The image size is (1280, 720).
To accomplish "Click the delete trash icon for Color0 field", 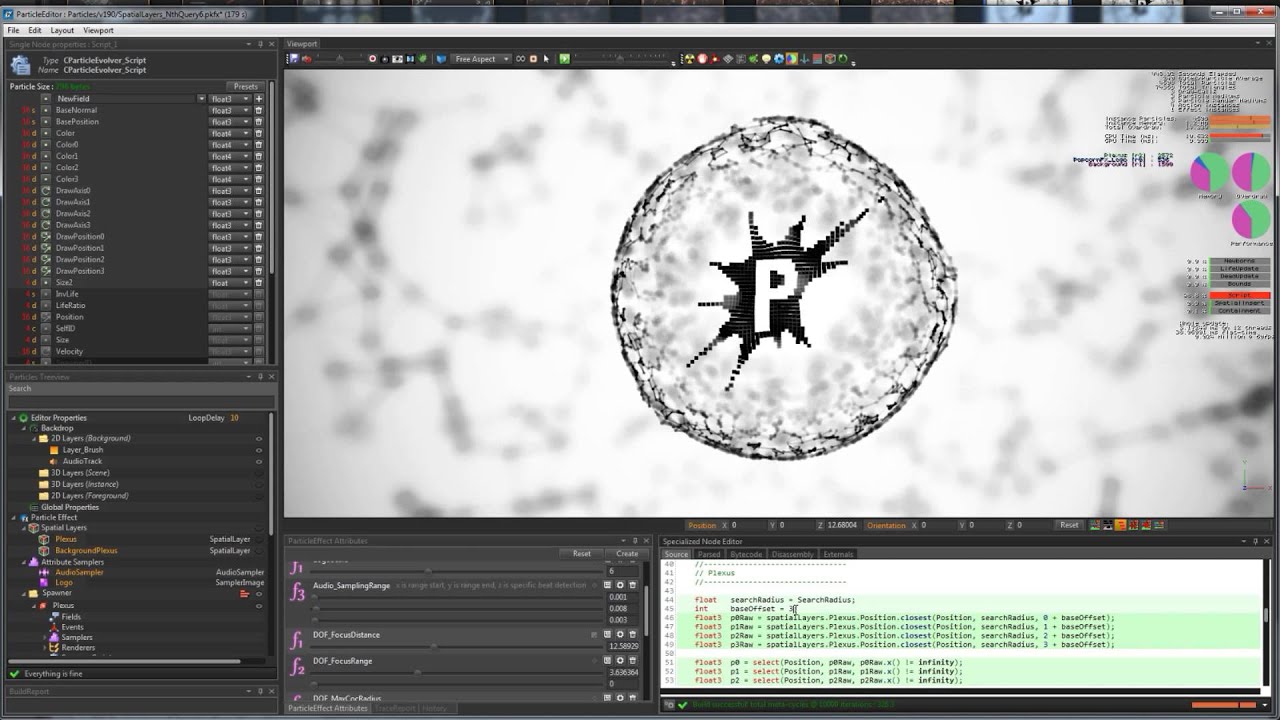I will coord(258,145).
